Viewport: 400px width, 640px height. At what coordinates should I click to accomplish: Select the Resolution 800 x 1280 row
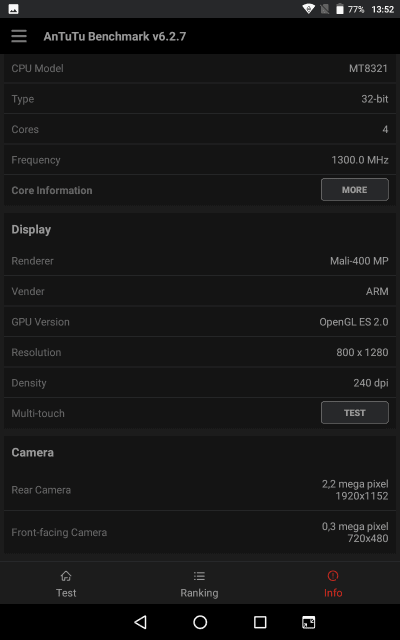pyautogui.click(x=200, y=352)
